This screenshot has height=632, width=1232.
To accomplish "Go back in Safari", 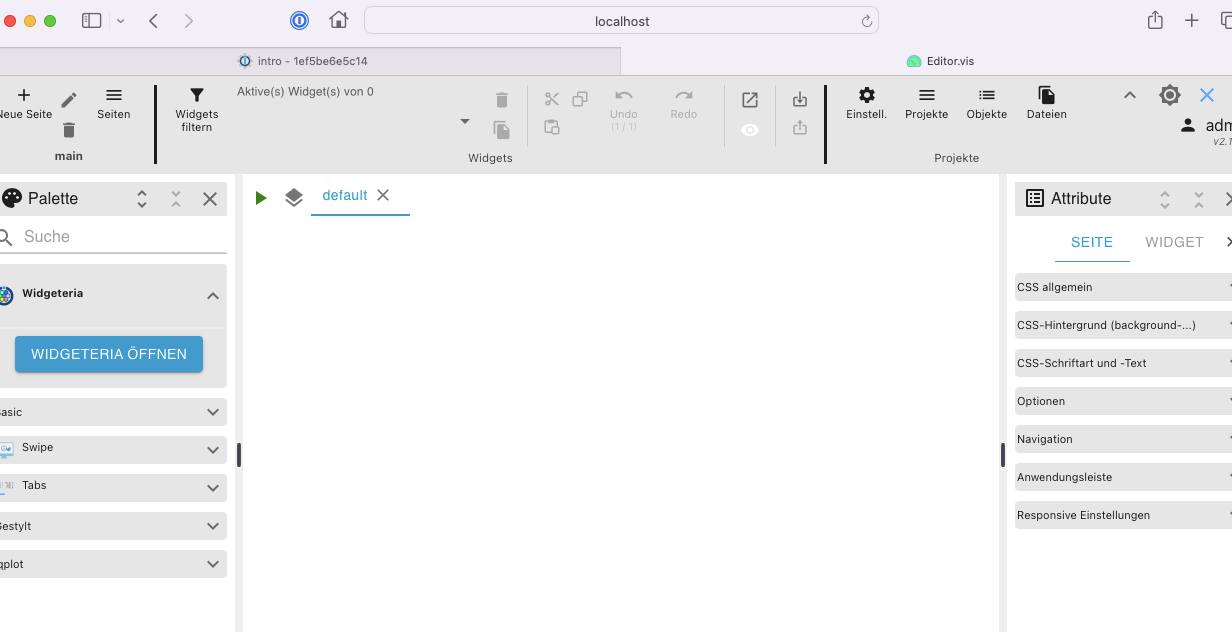I will (x=153, y=20).
